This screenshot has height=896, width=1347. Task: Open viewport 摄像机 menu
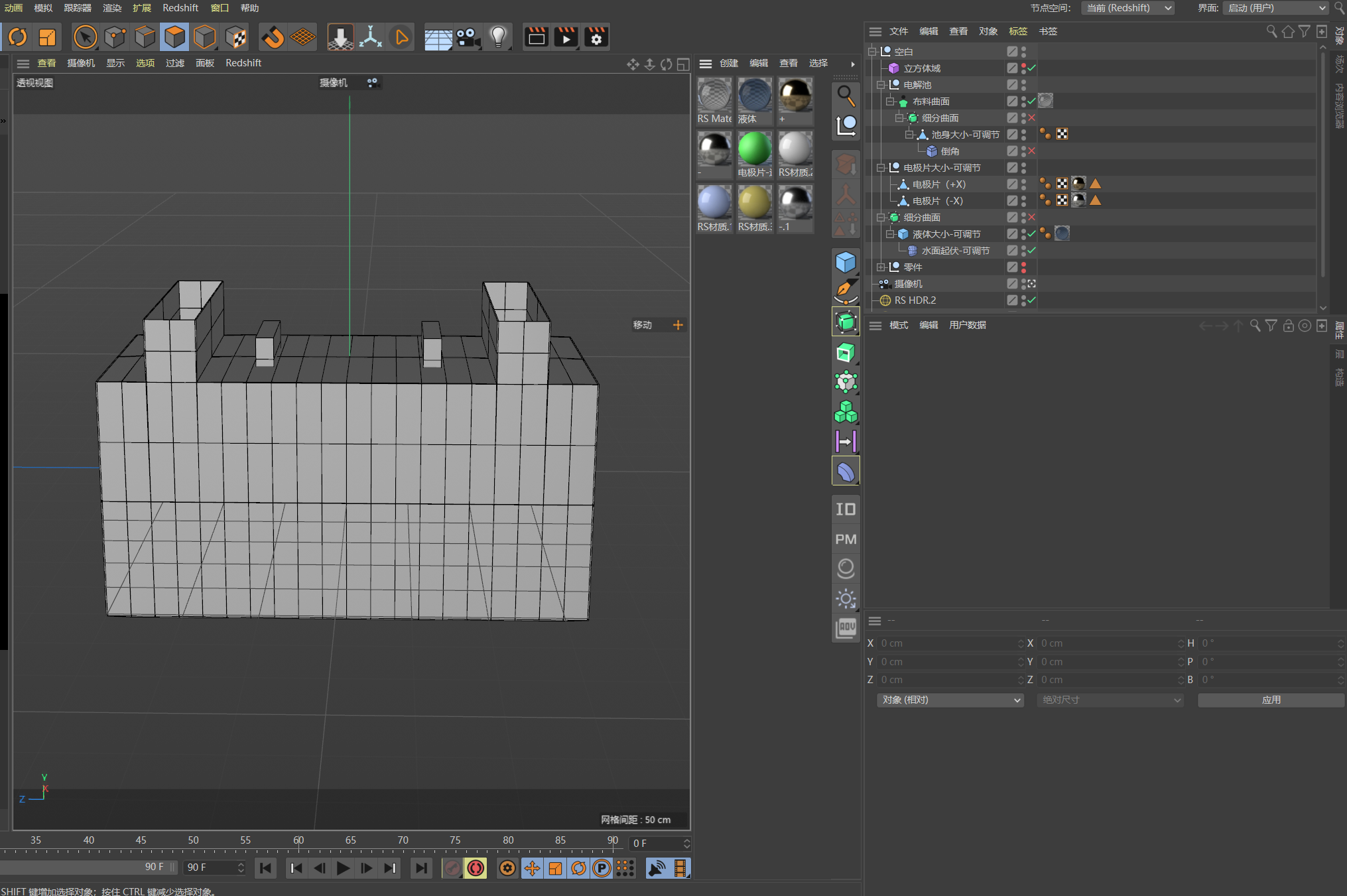[x=81, y=63]
